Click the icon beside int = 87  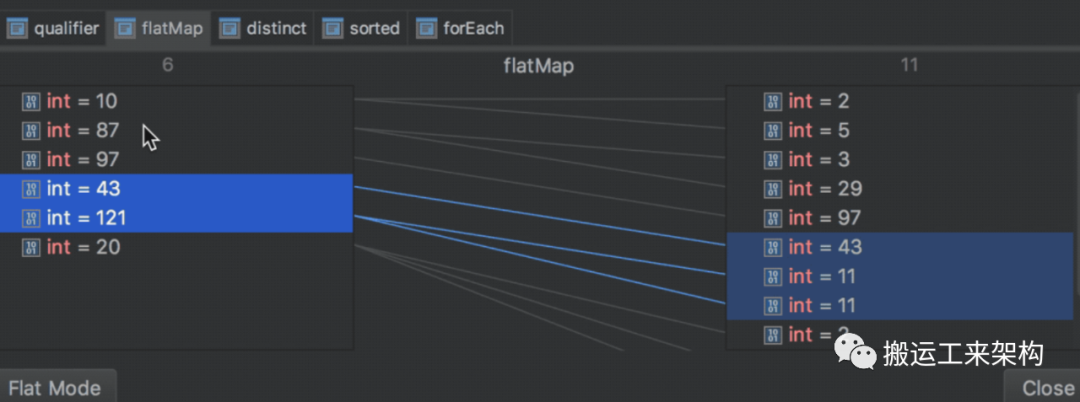click(x=31, y=130)
